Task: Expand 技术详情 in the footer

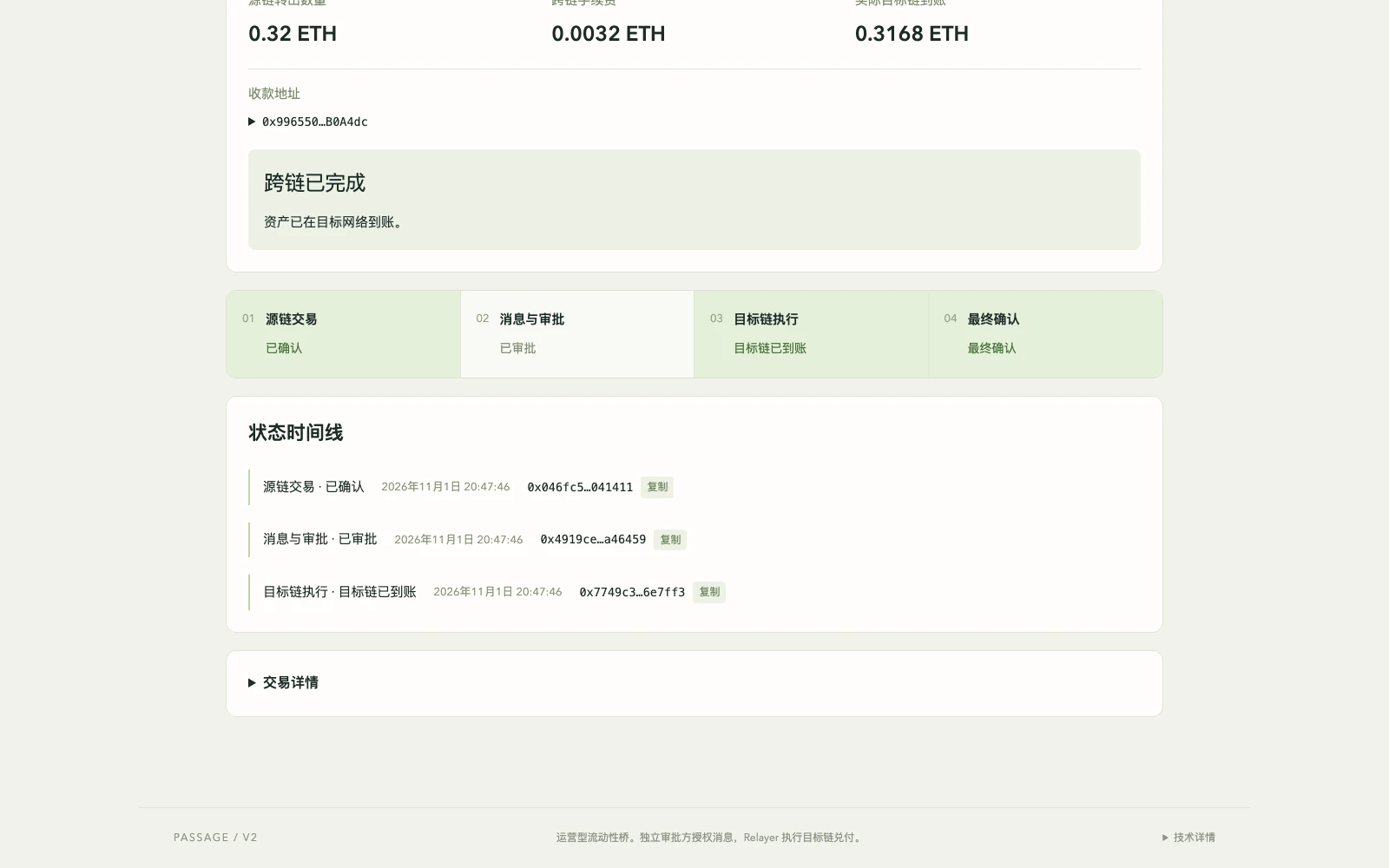Action: pos(1188,838)
